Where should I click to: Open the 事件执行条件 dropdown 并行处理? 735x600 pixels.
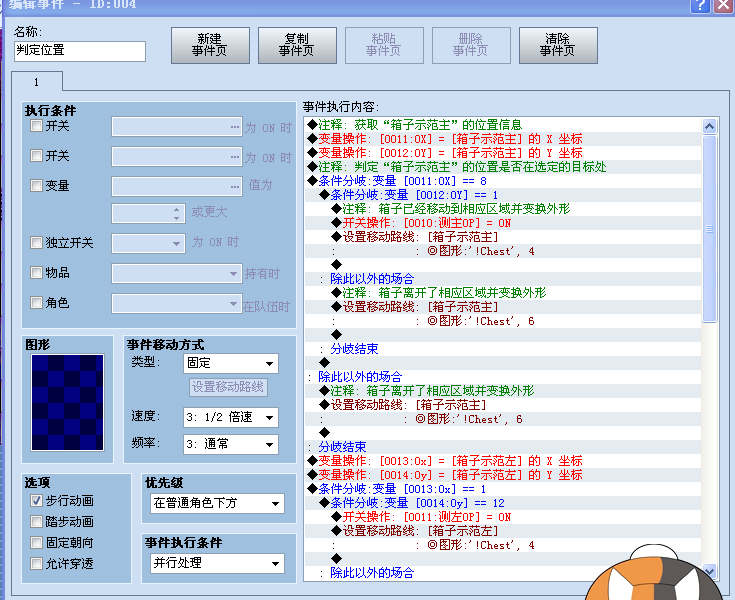tap(217, 563)
